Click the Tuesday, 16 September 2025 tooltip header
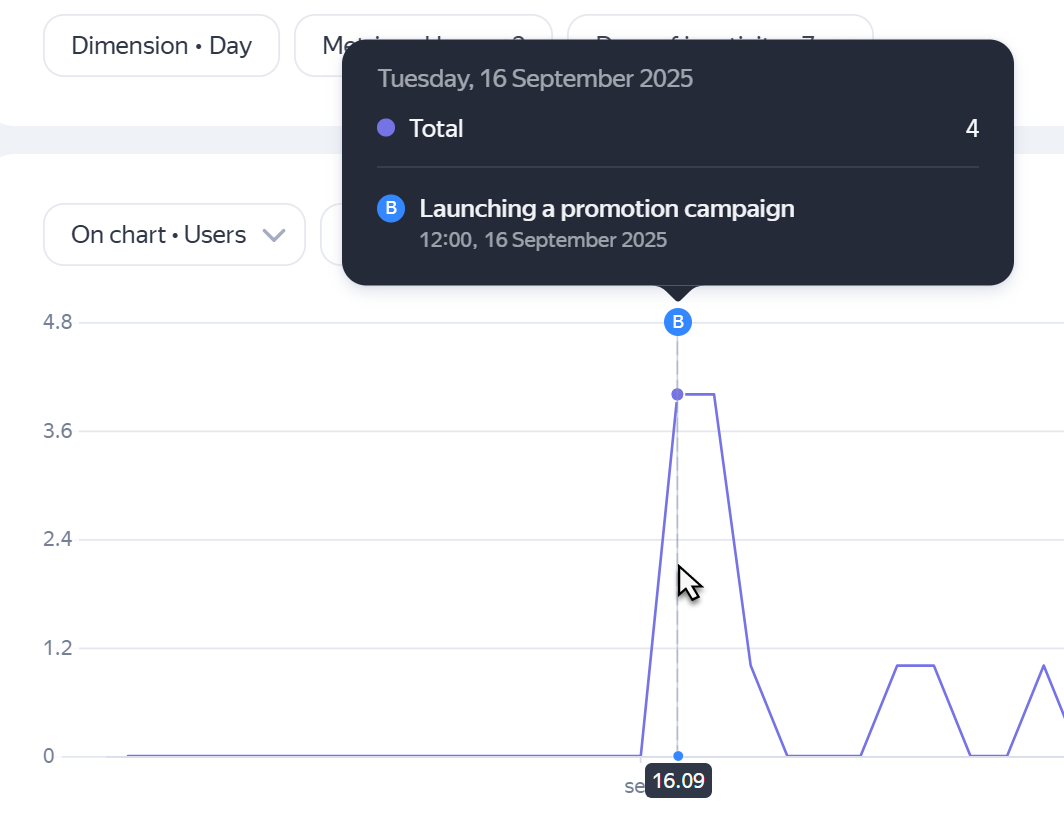Viewport: 1064px width, 816px height. [535, 79]
